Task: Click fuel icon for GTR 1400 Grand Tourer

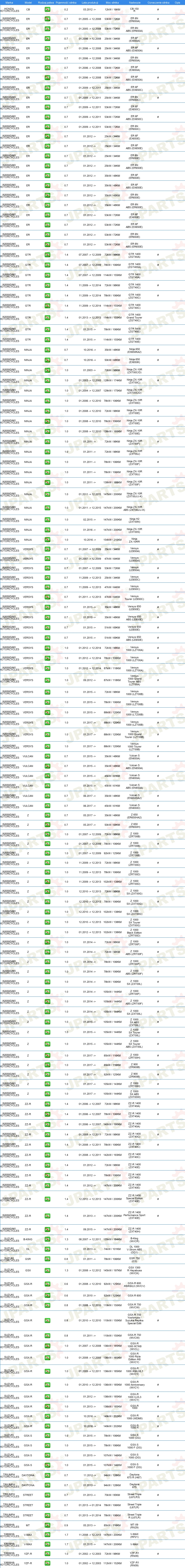Action: click(47, 317)
